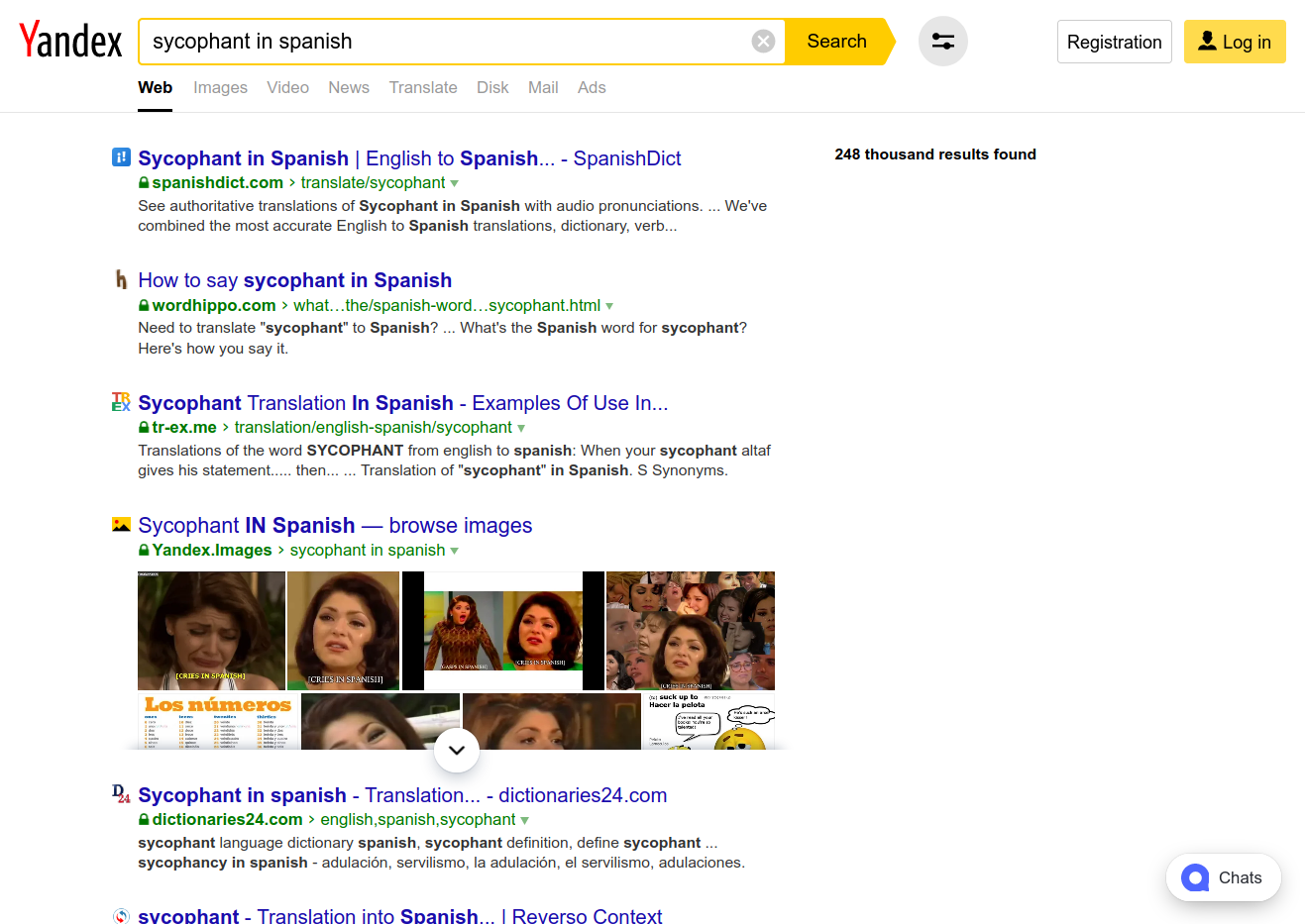Open the Mail tab
This screenshot has width=1305, height=924.
pyautogui.click(x=543, y=87)
